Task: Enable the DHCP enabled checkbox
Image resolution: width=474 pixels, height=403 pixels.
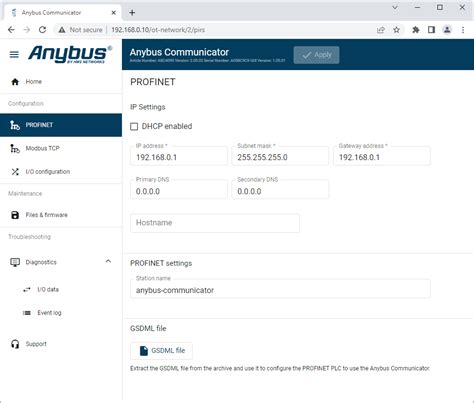Action: 134,126
